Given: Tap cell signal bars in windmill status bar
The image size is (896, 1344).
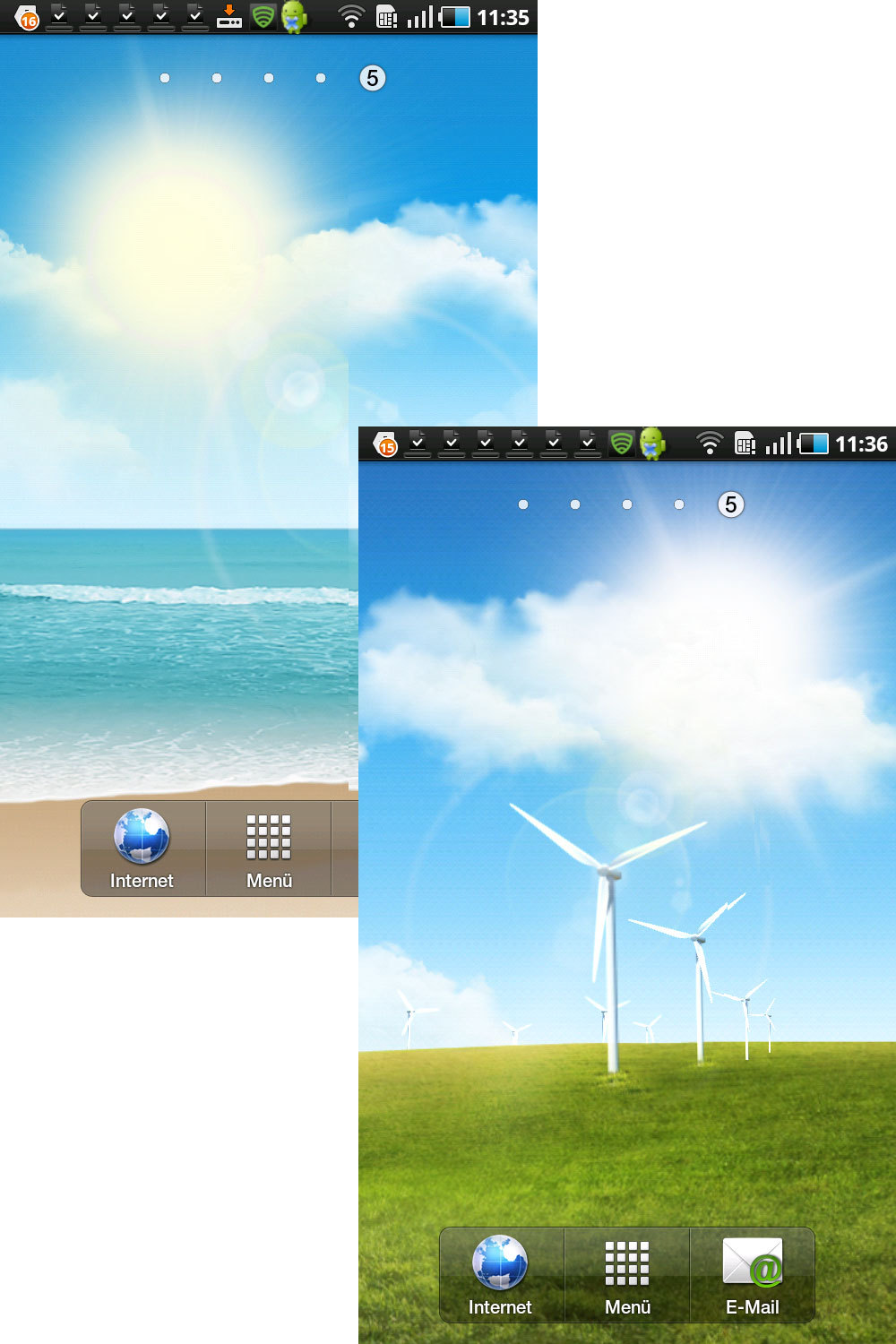Looking at the screenshot, I should click(779, 444).
